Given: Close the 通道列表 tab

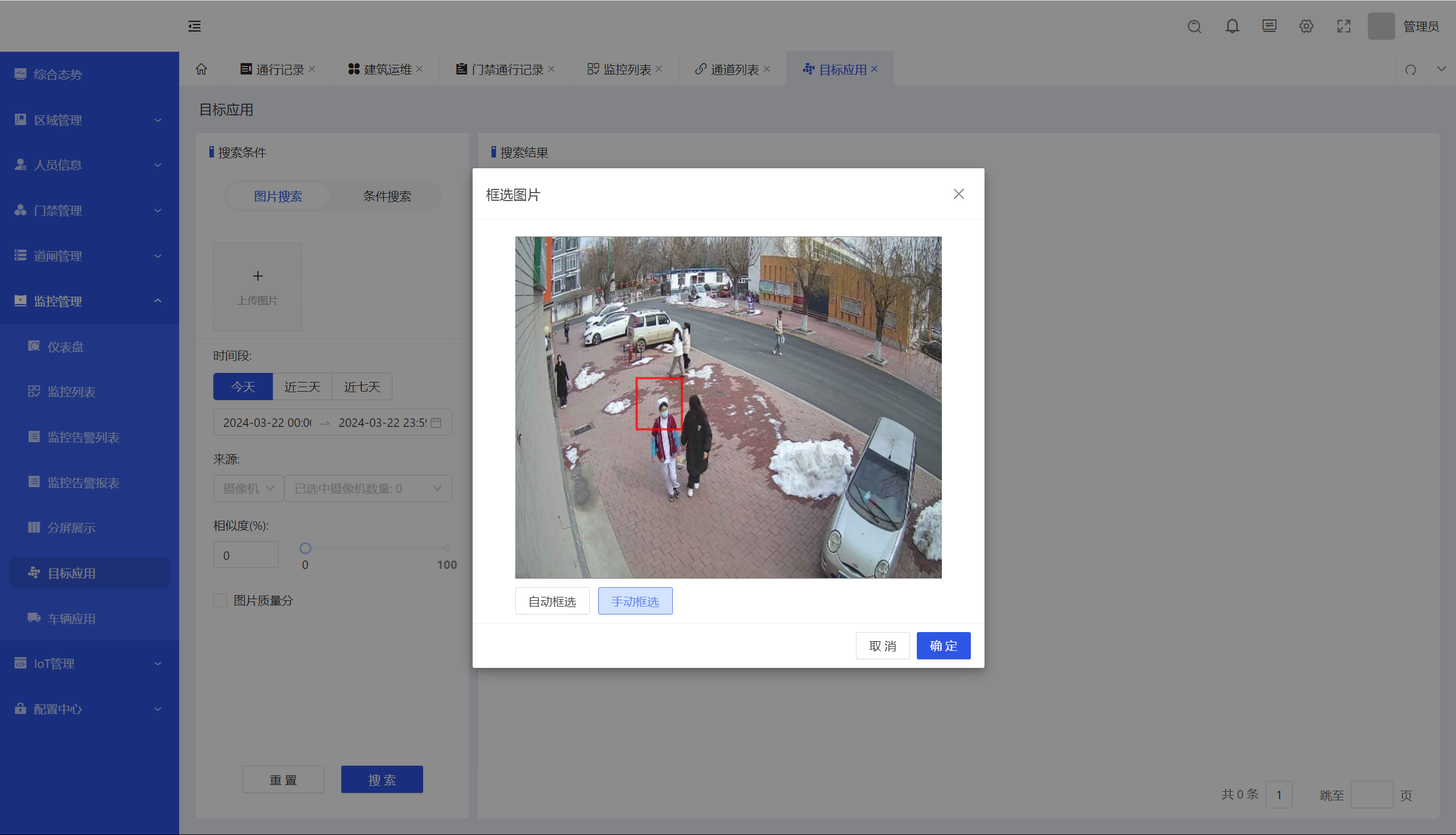Looking at the screenshot, I should 767,69.
